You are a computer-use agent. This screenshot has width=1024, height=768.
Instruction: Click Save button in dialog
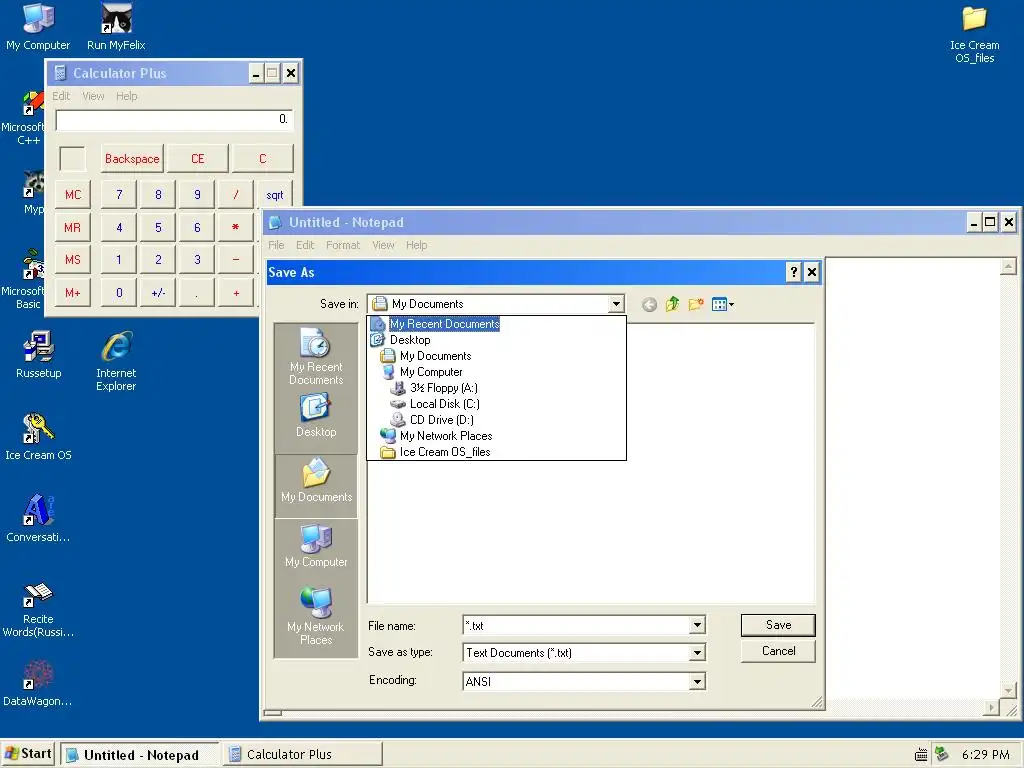[778, 625]
